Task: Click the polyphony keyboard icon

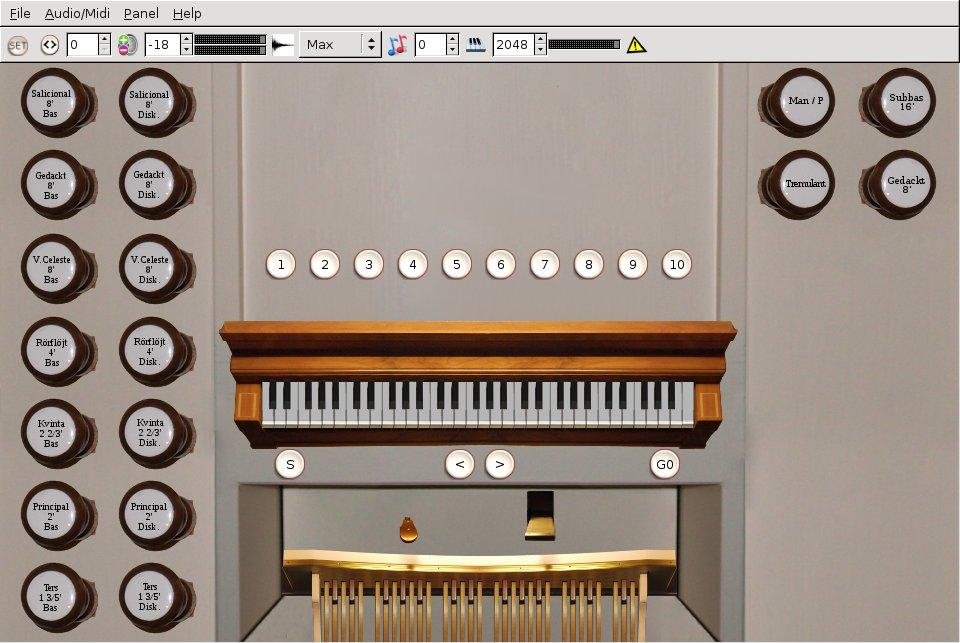Action: point(476,45)
